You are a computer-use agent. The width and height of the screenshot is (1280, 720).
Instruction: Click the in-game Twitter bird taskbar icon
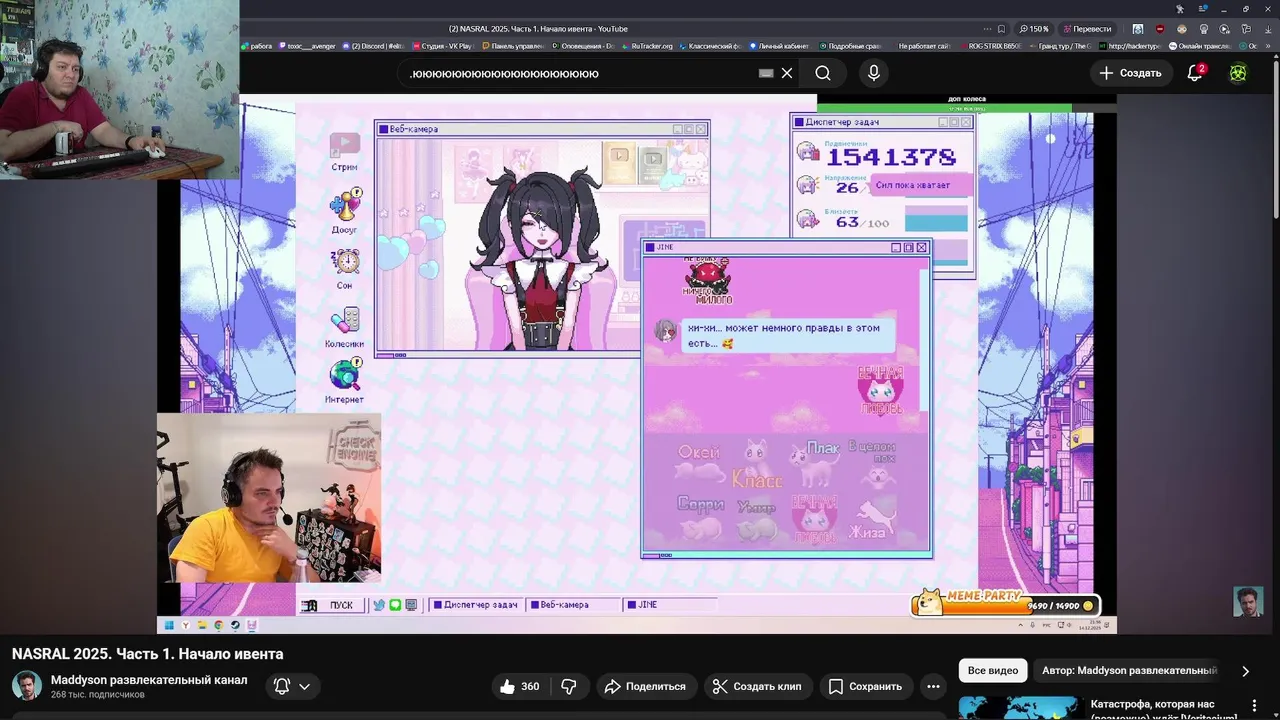(379, 605)
